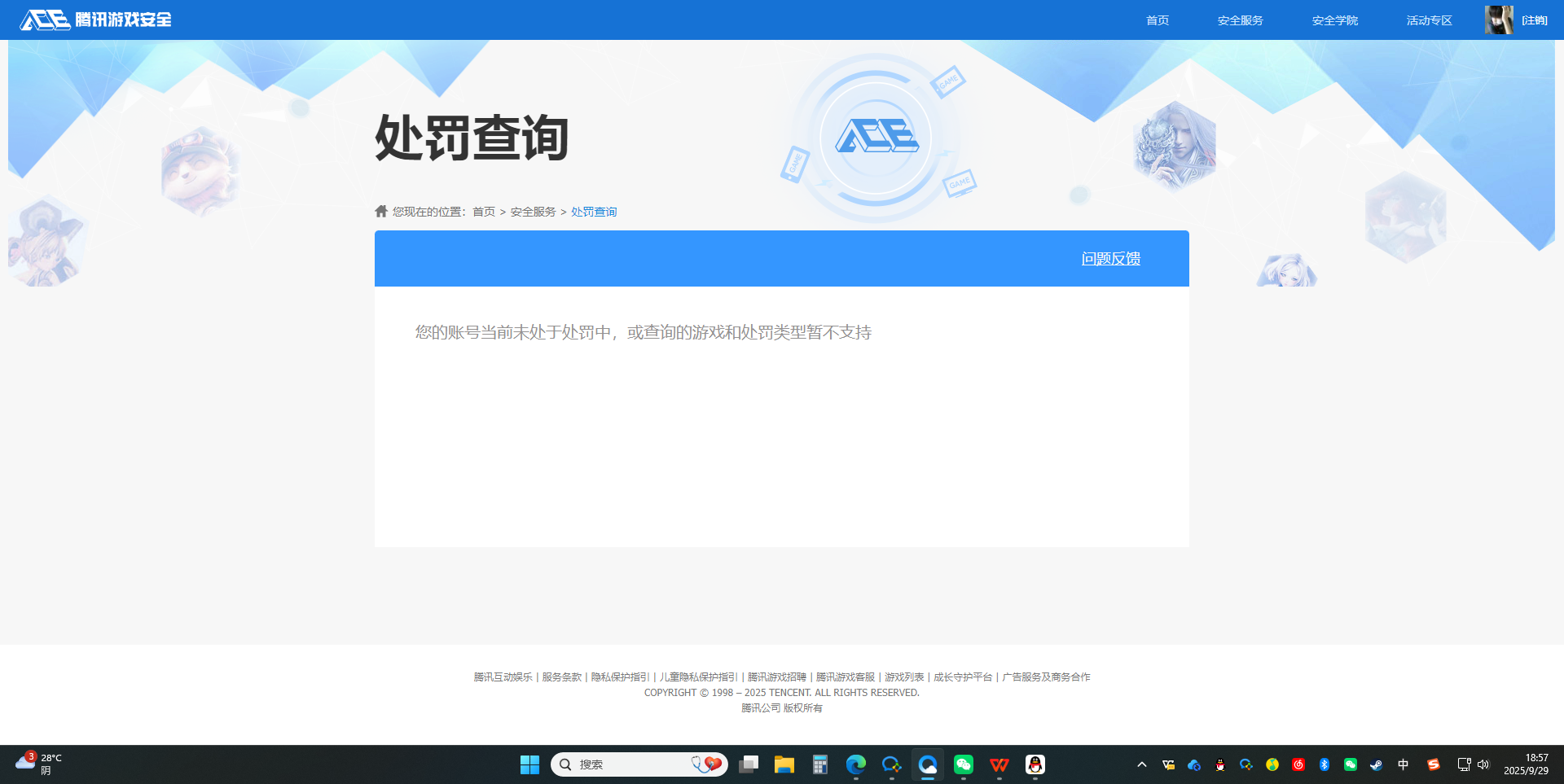Screen dimensions: 1564x784
Task: Open WeChat from the taskbar
Action: tap(964, 764)
